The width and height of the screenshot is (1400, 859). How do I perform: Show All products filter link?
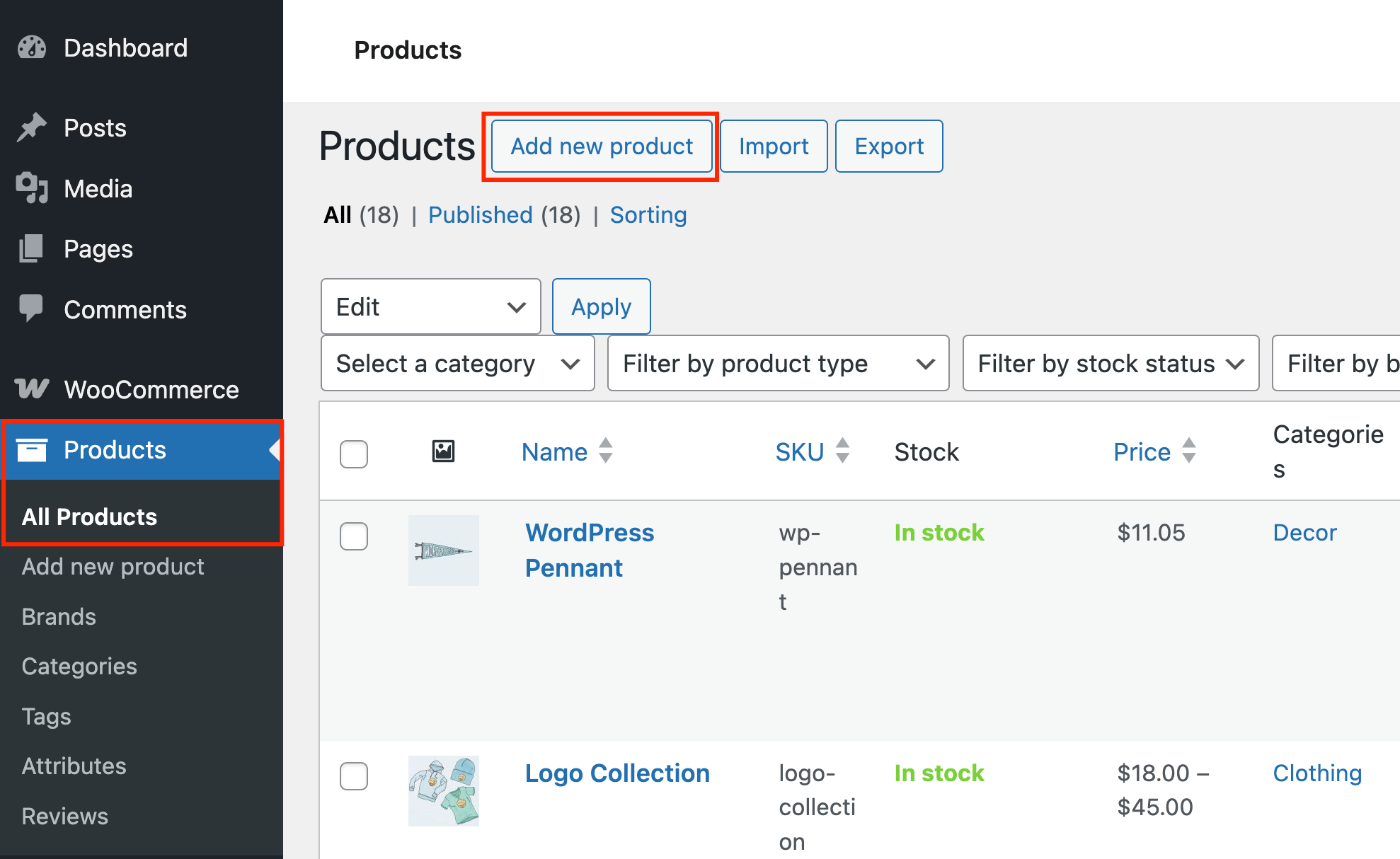pyautogui.click(x=338, y=215)
